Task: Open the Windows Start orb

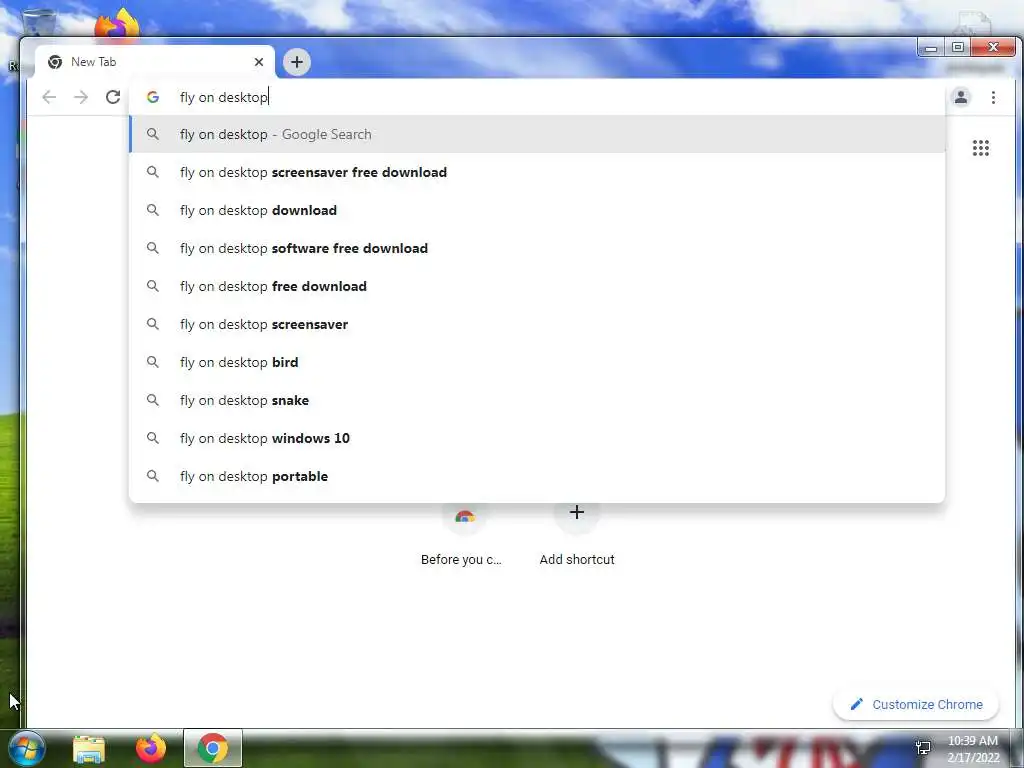Action: click(26, 748)
